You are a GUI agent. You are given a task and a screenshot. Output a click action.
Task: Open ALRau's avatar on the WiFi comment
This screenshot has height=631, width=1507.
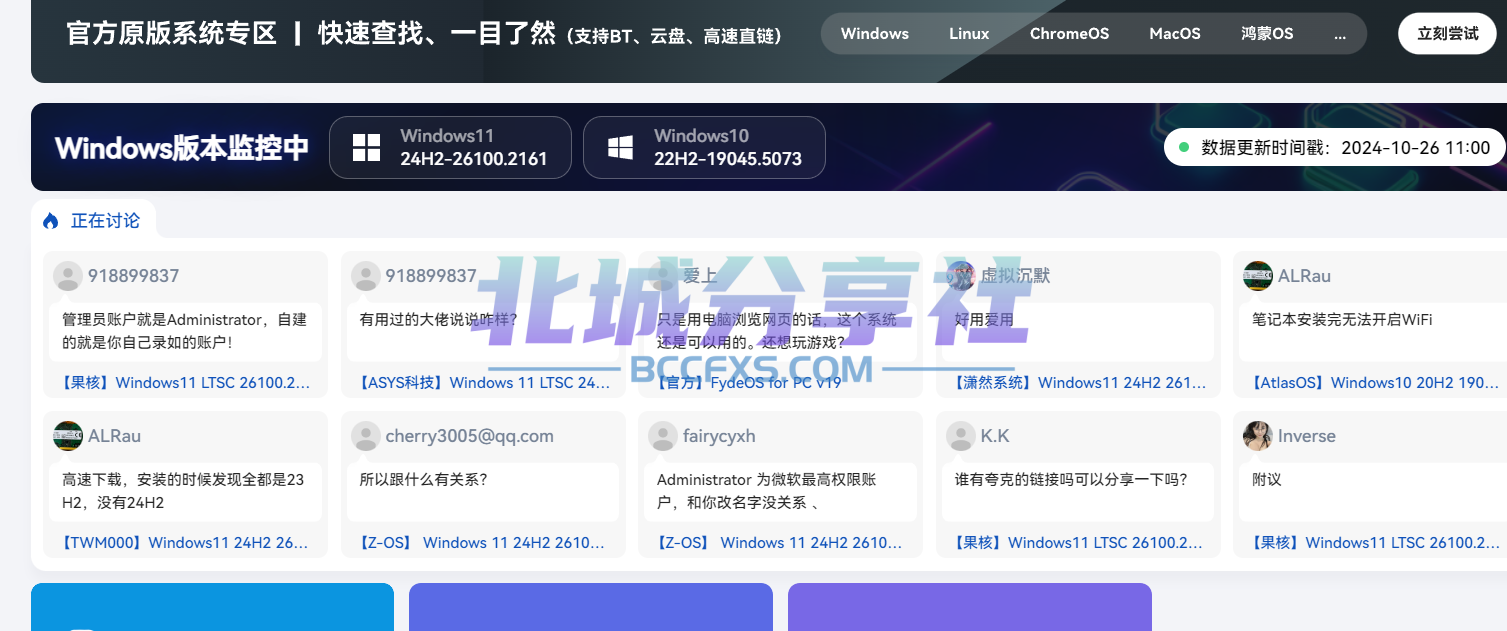[1258, 276]
